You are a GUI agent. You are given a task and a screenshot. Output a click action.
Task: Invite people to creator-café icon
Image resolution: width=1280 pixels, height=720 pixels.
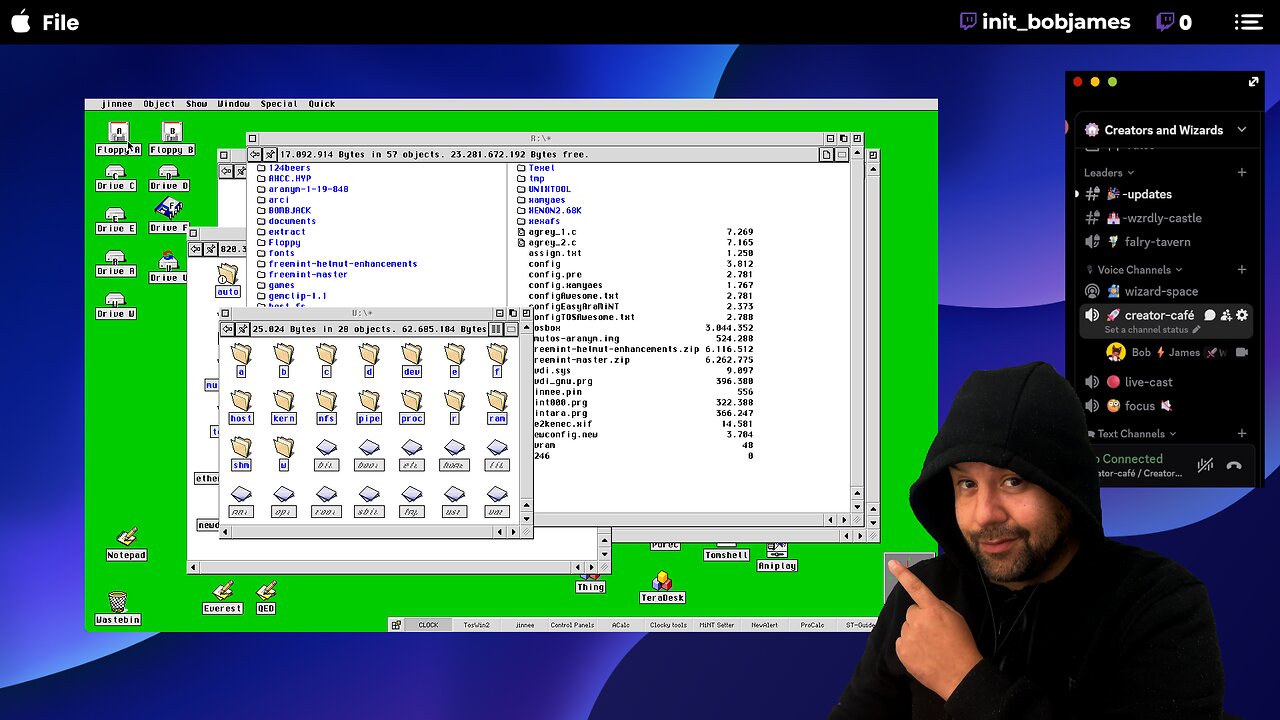coord(1226,315)
